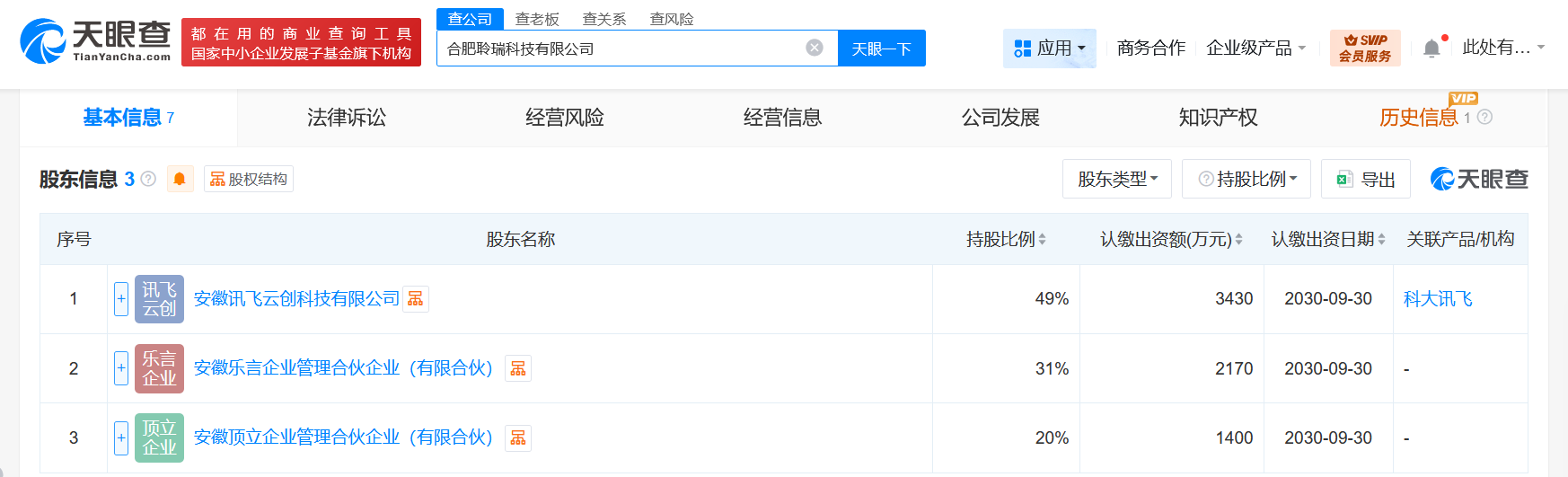
Task: Click the 天眼查 logo in the header
Action: [95, 41]
